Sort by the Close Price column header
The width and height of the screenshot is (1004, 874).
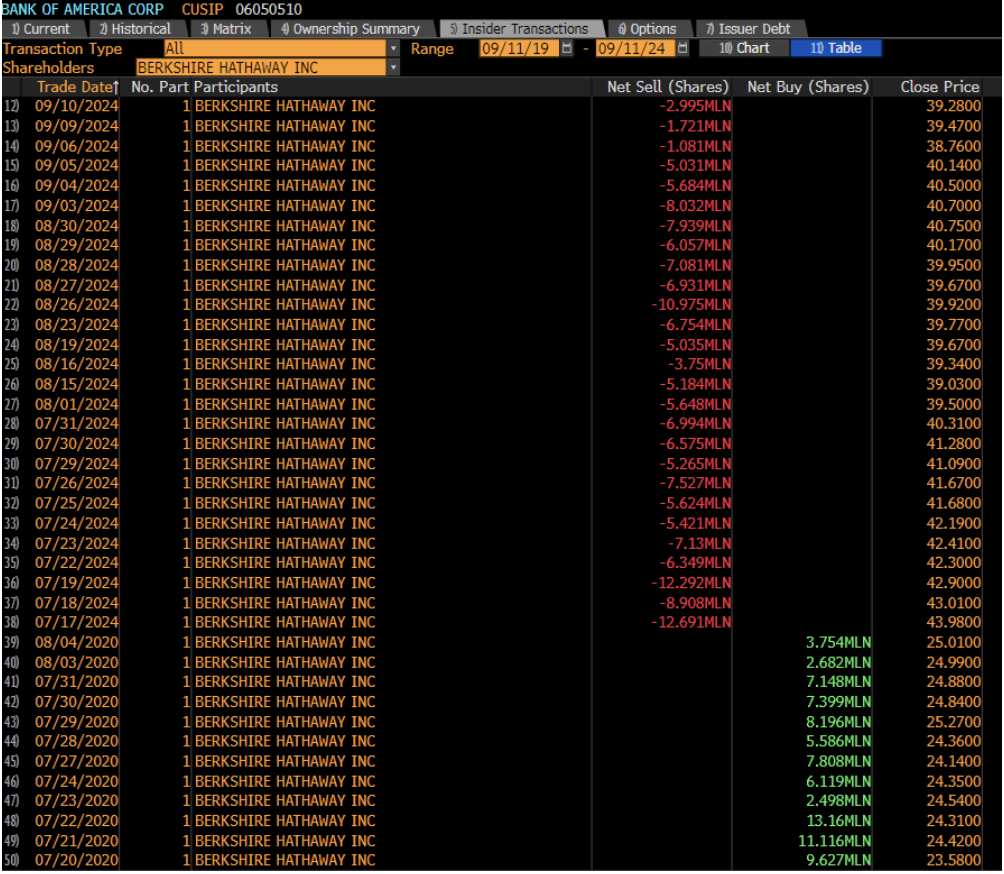coord(940,87)
